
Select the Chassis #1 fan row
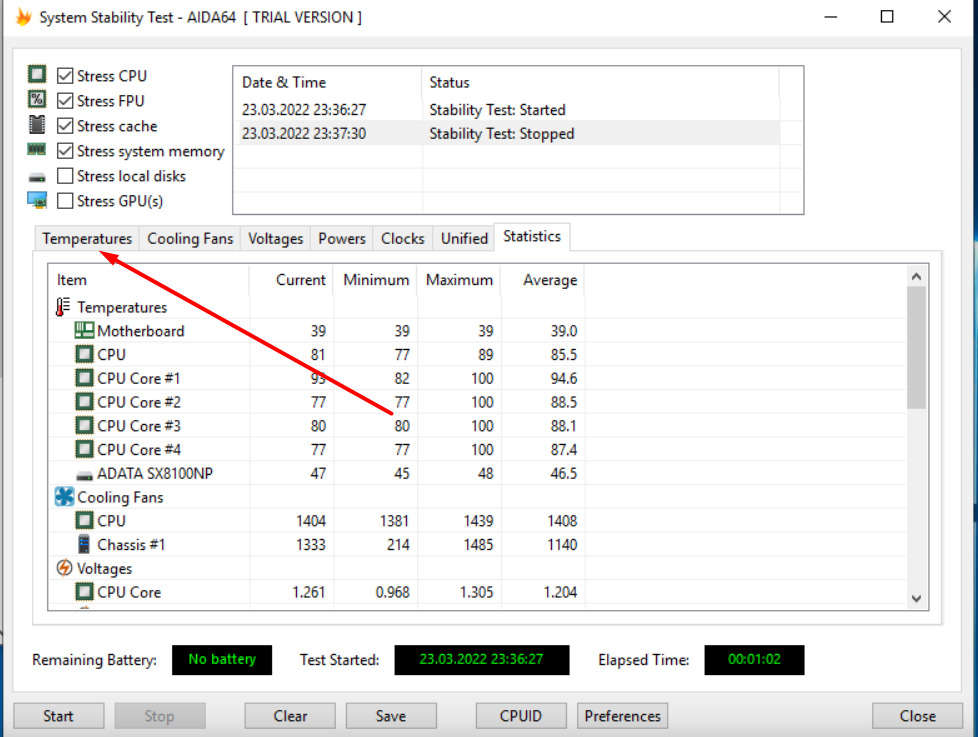[x=477, y=544]
